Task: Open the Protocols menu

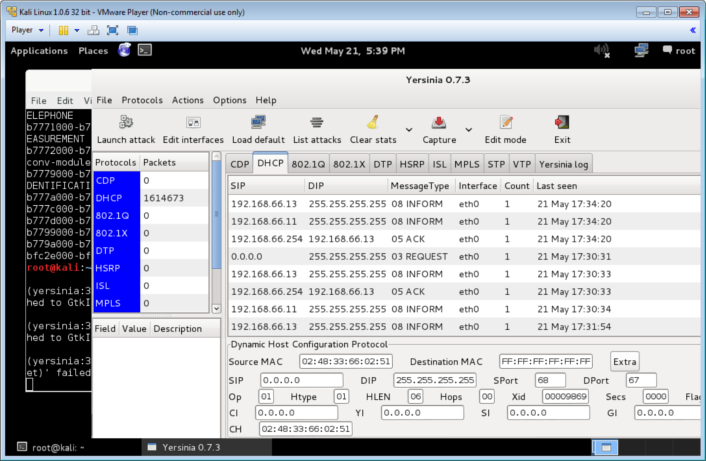Action: point(141,100)
